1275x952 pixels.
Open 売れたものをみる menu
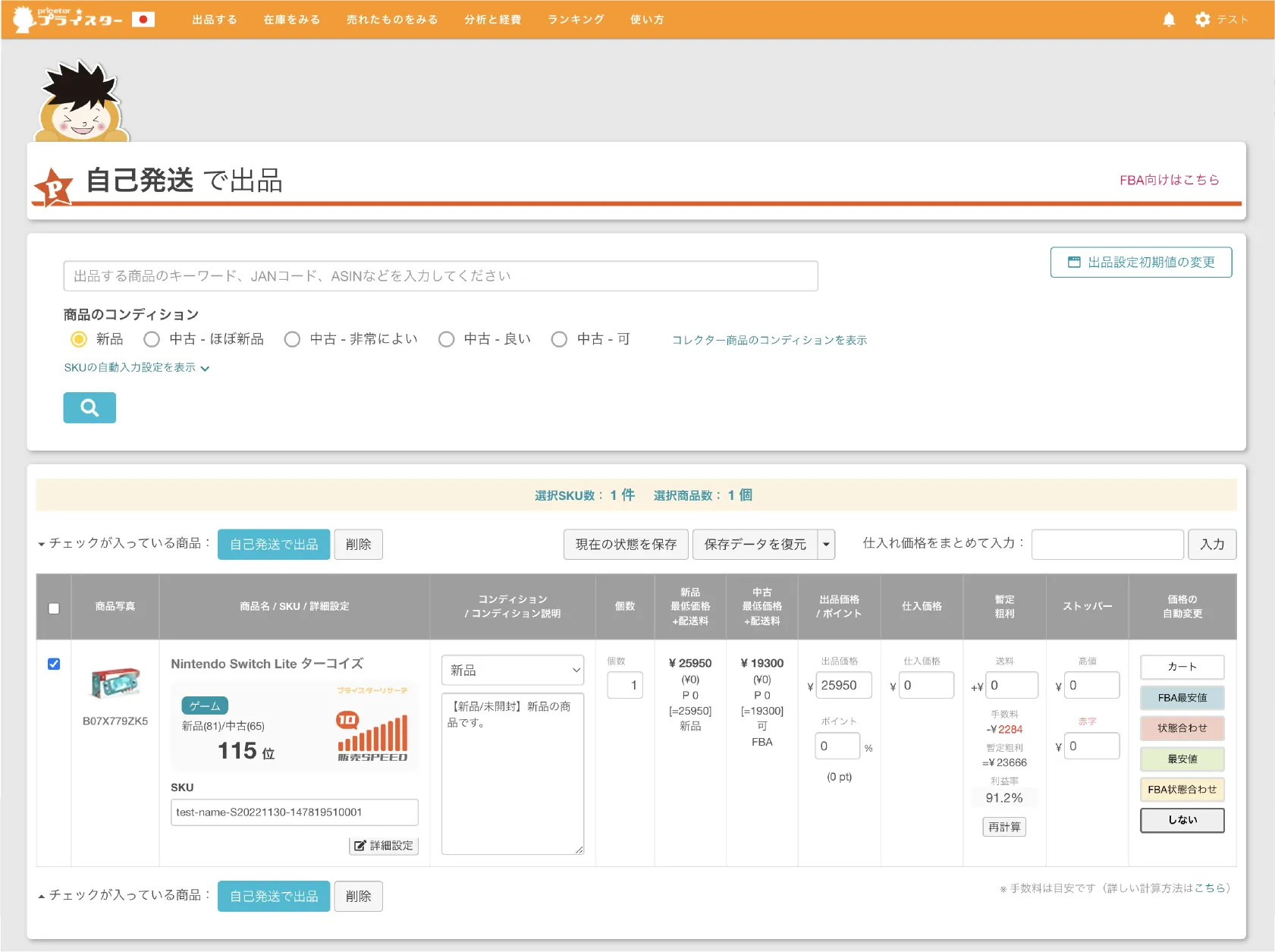point(392,20)
